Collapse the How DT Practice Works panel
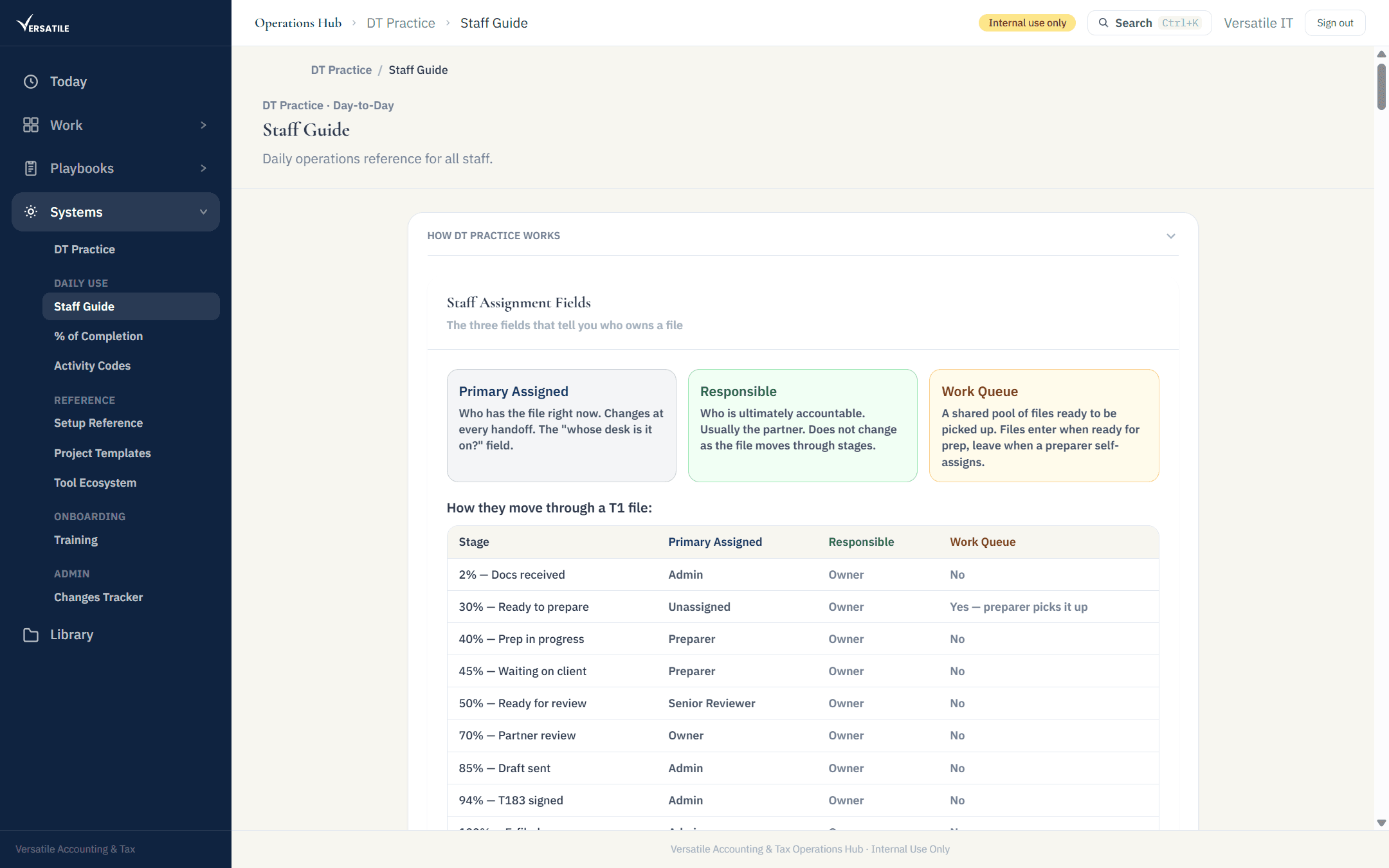 [x=1171, y=236]
